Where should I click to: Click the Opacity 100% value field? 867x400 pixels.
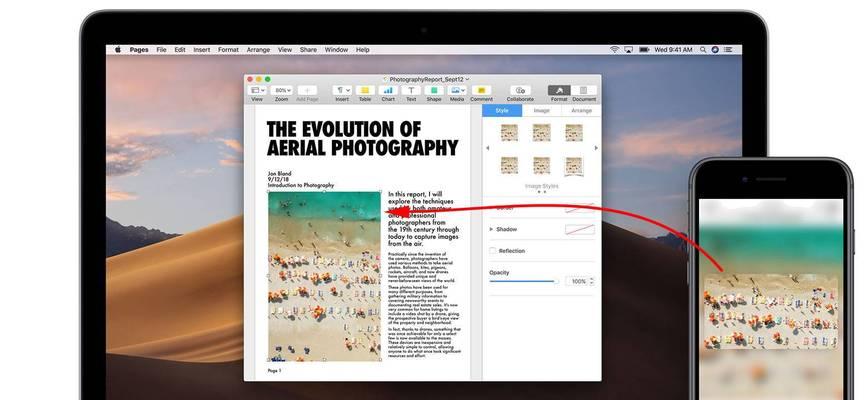tap(577, 282)
